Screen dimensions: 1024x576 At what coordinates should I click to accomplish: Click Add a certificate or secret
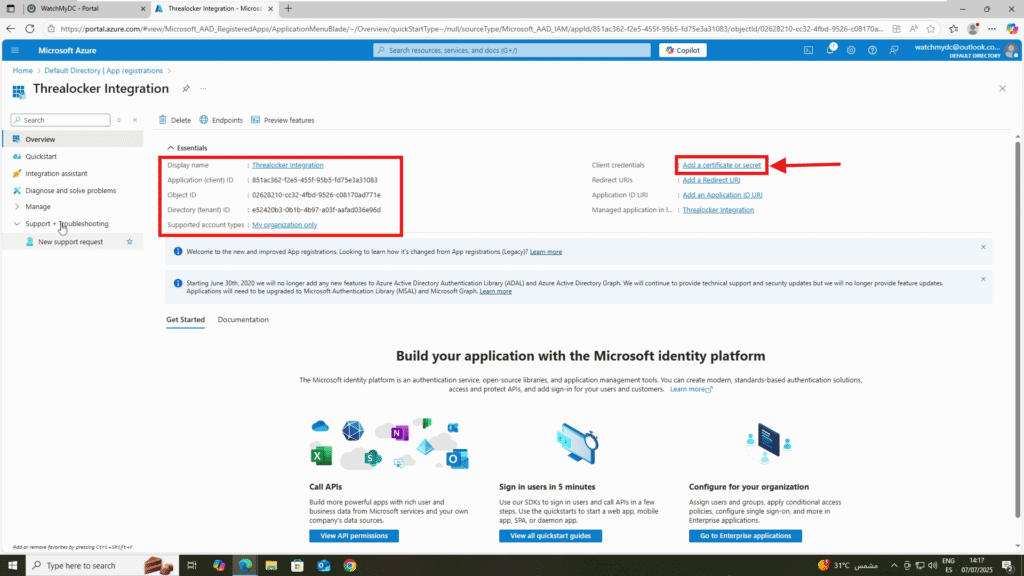(722, 165)
